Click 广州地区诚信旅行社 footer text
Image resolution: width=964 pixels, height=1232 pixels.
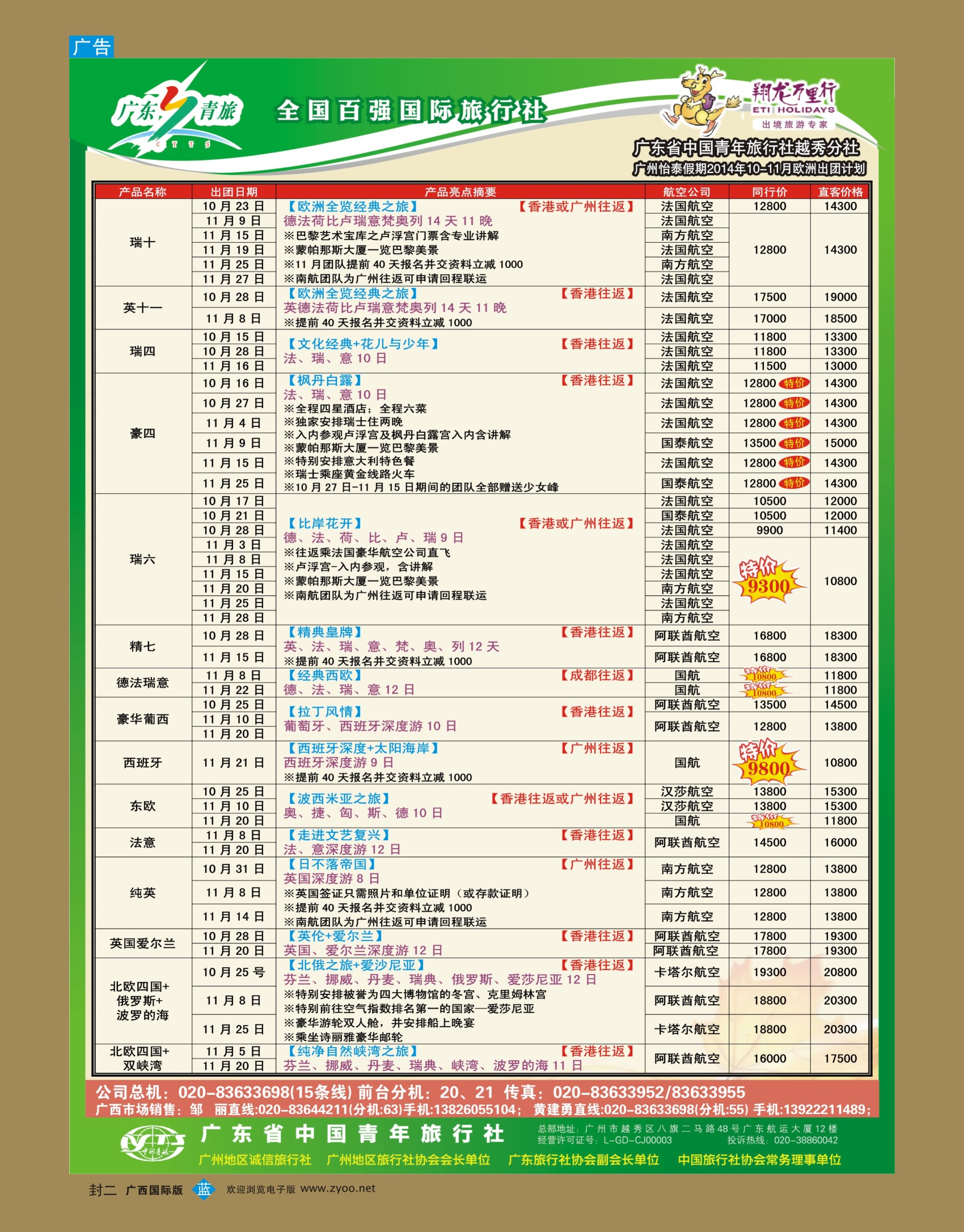255,1160
